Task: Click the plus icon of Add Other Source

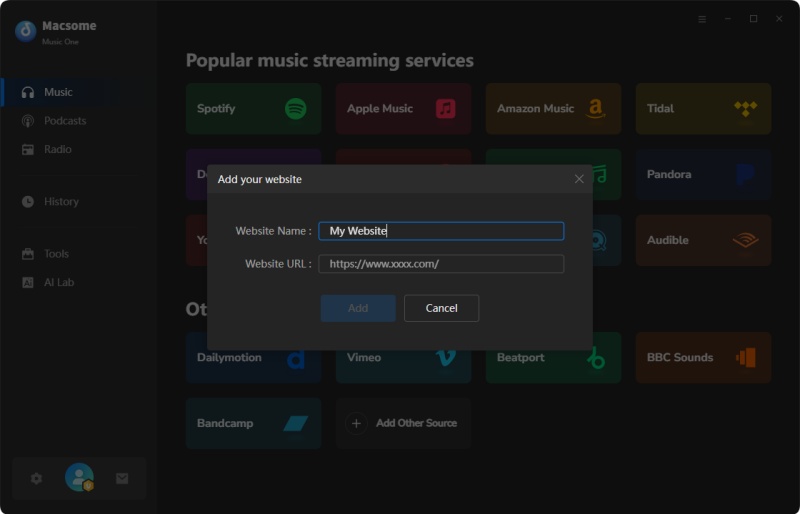Action: [356, 424]
